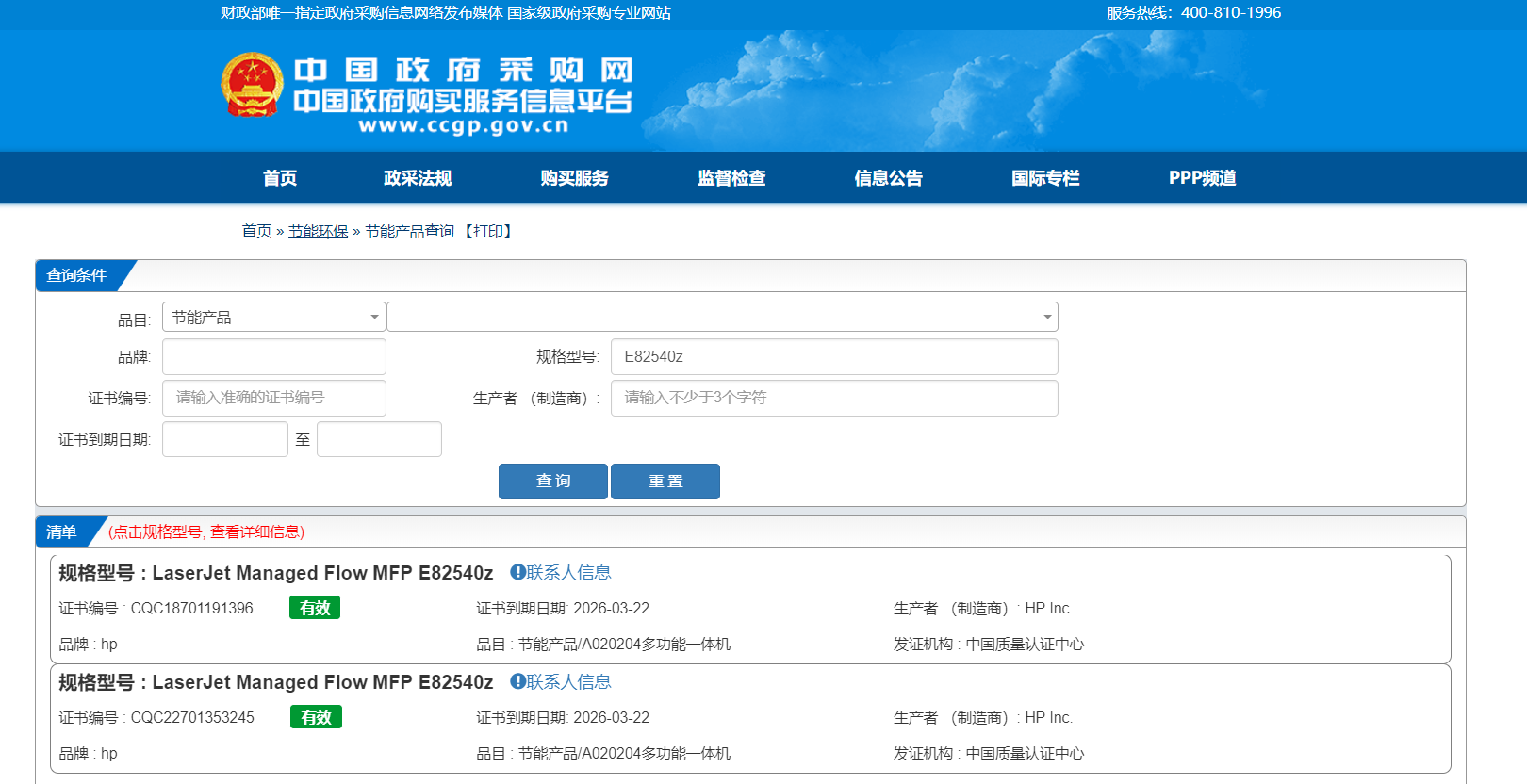Click the 查询 search button

553,482
